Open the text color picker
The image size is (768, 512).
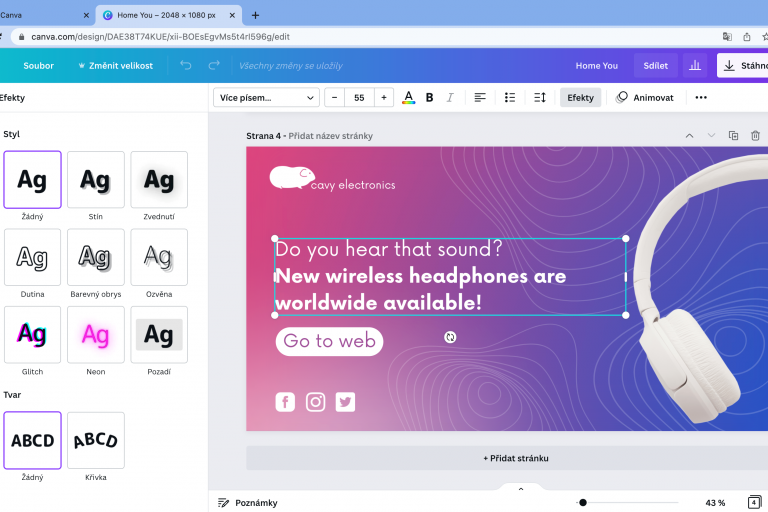click(408, 97)
